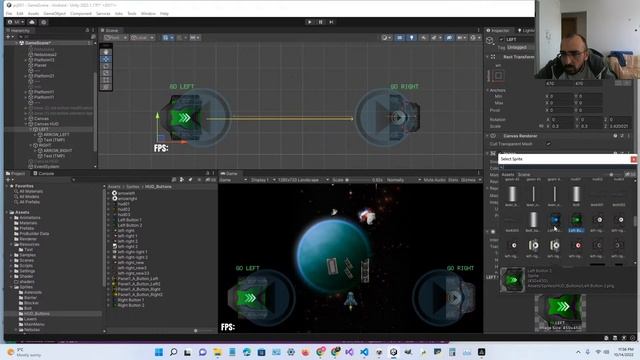Select the View (hand) tool in Scene
Image resolution: width=640 pixels, height=360 pixels.
point(106,52)
